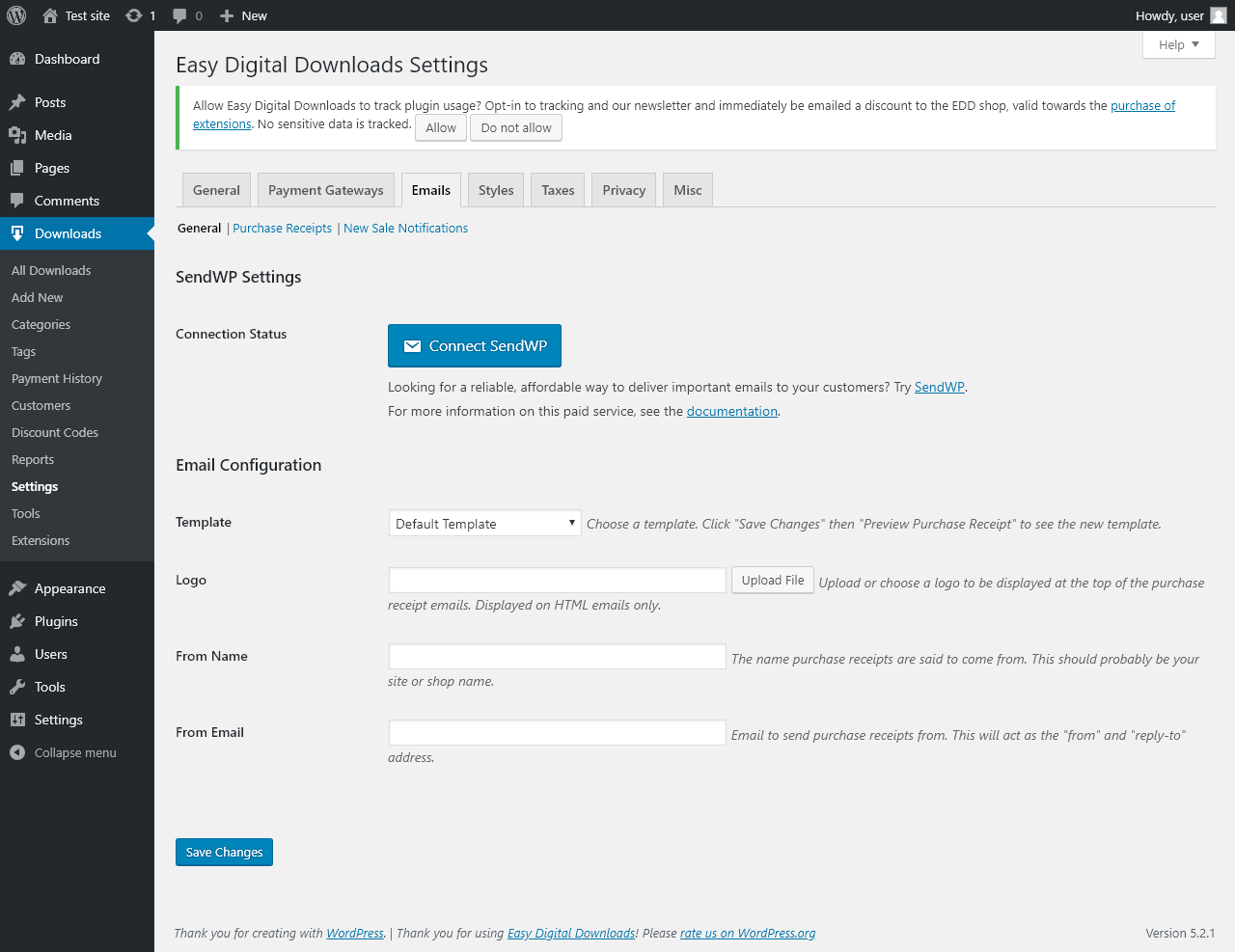Open download Tags submenu item
This screenshot has height=952, width=1235.
24,351
